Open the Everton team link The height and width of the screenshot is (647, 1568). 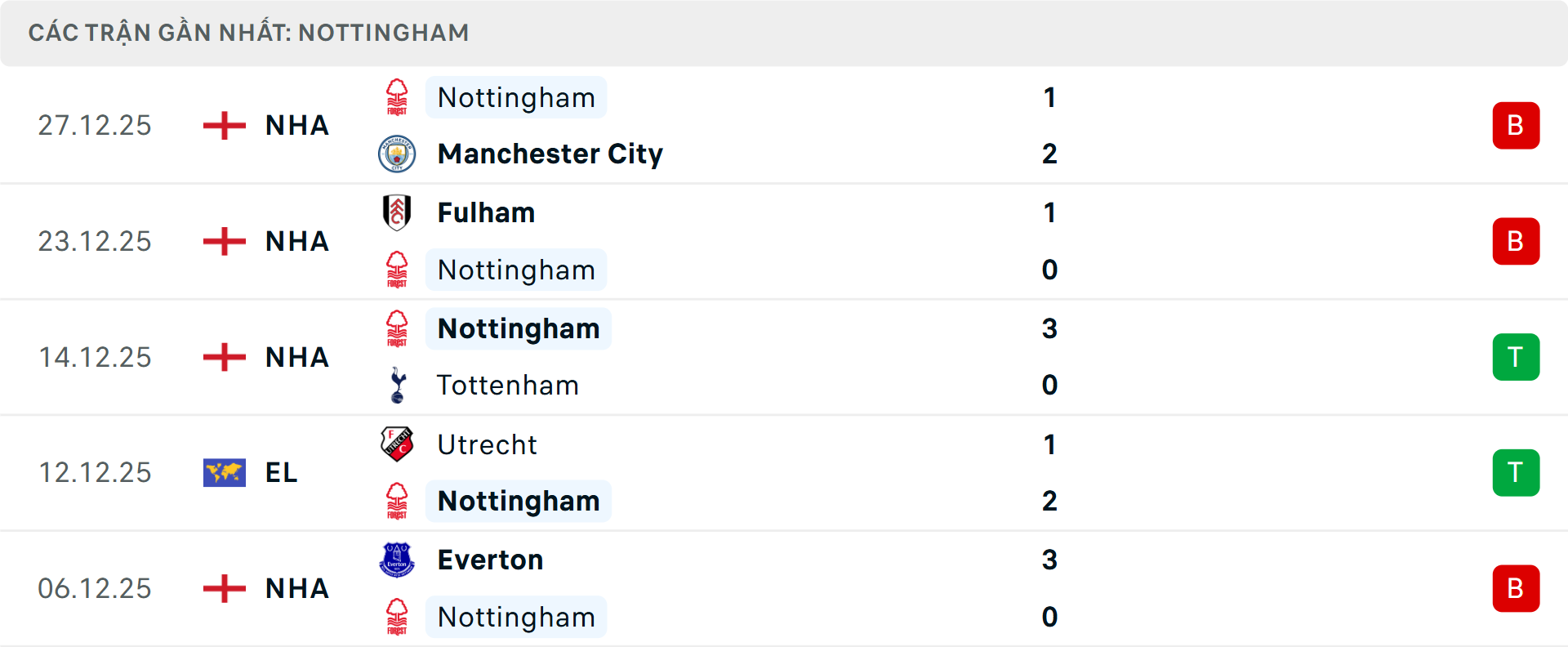[490, 560]
